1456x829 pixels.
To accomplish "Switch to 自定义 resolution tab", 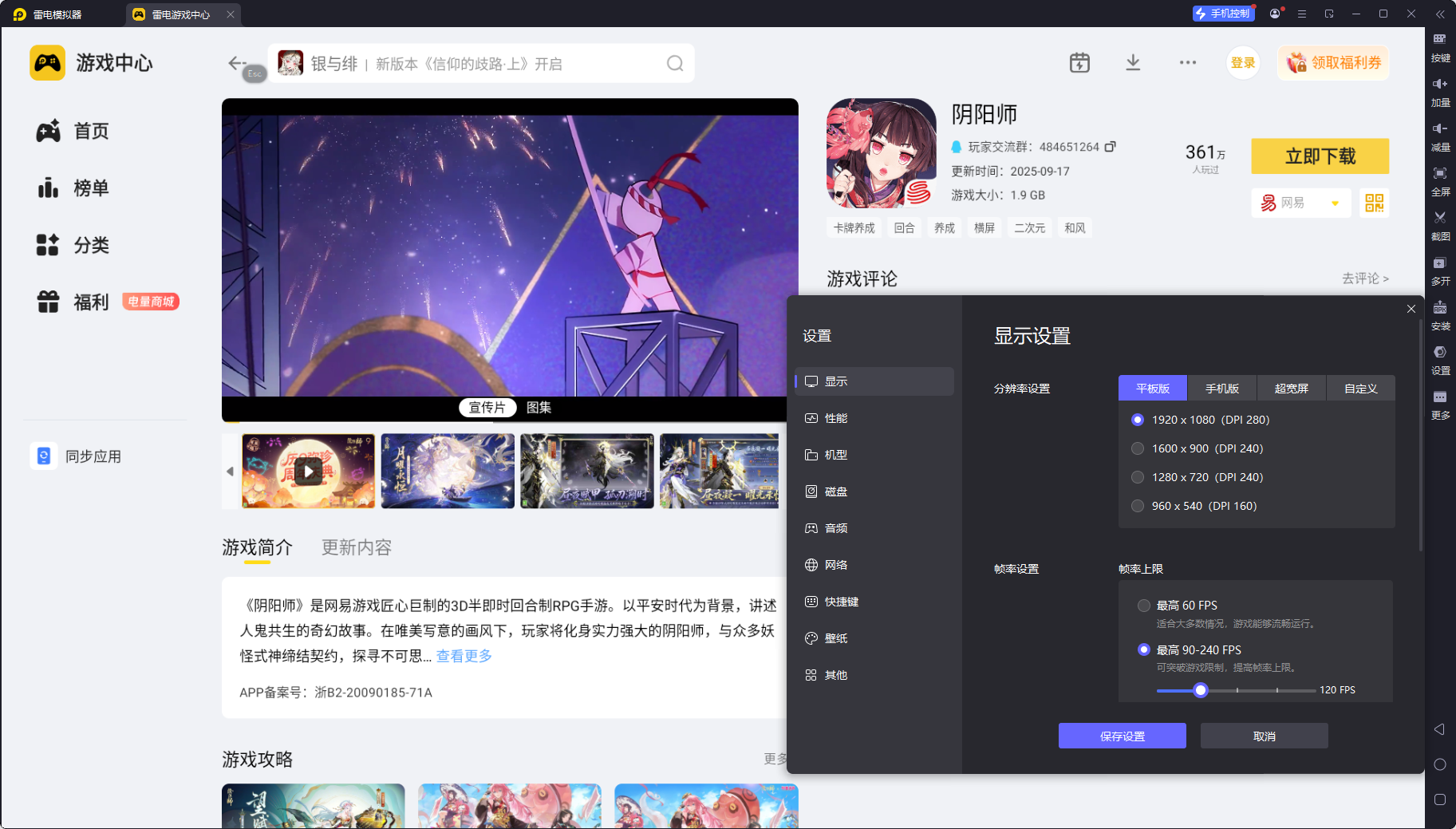I will (1361, 389).
